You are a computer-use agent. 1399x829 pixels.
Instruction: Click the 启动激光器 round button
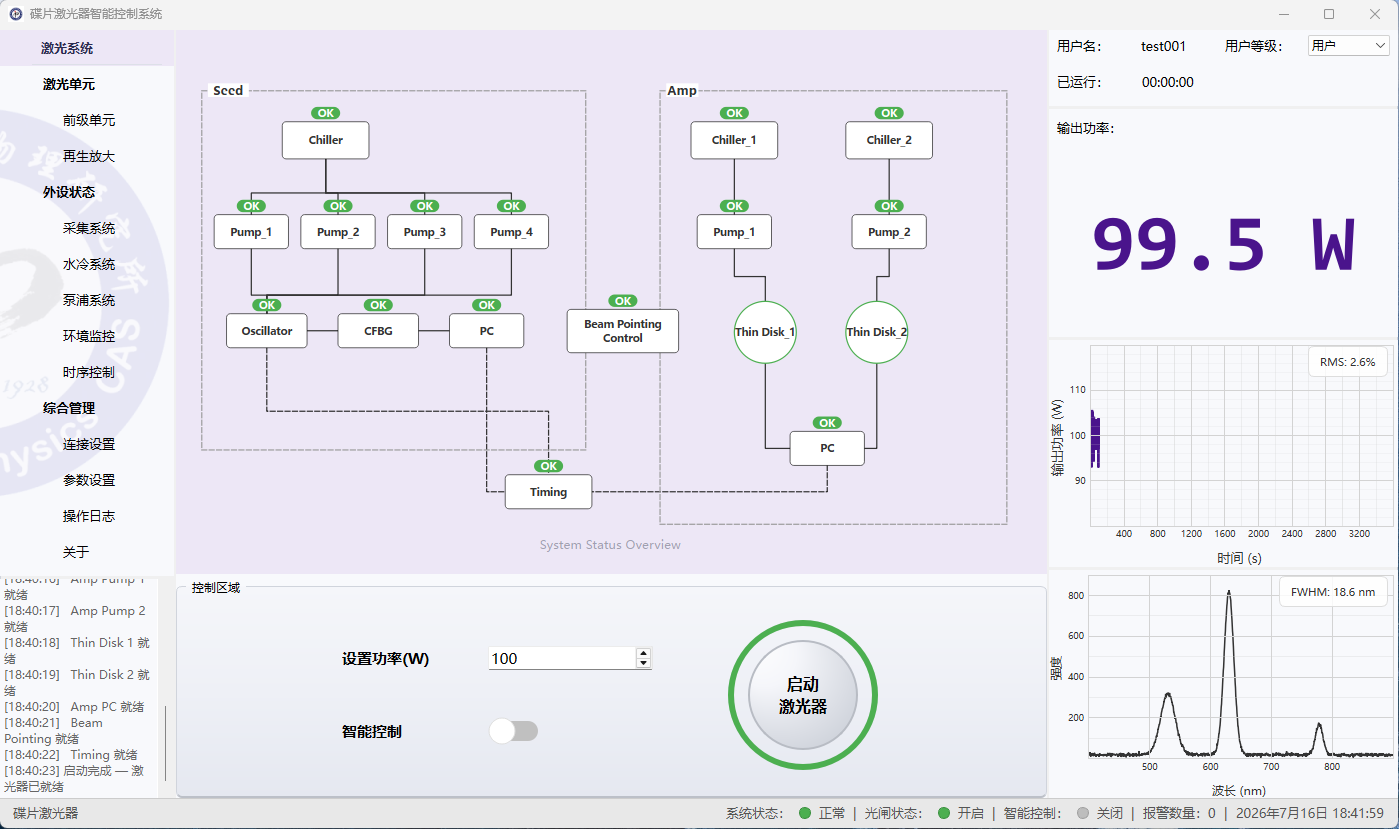click(x=803, y=695)
